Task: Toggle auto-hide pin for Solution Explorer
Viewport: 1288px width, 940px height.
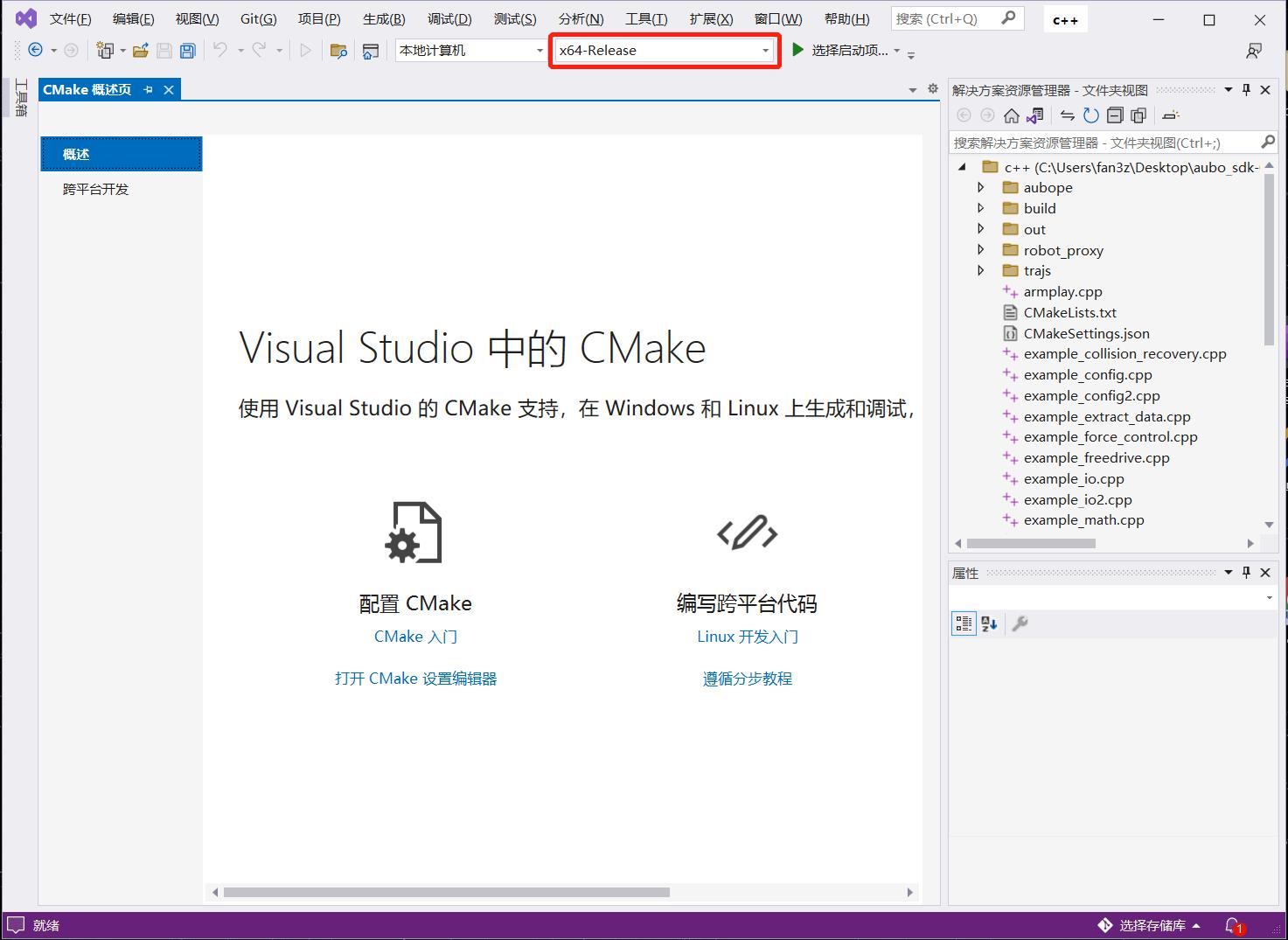Action: pos(1247,89)
